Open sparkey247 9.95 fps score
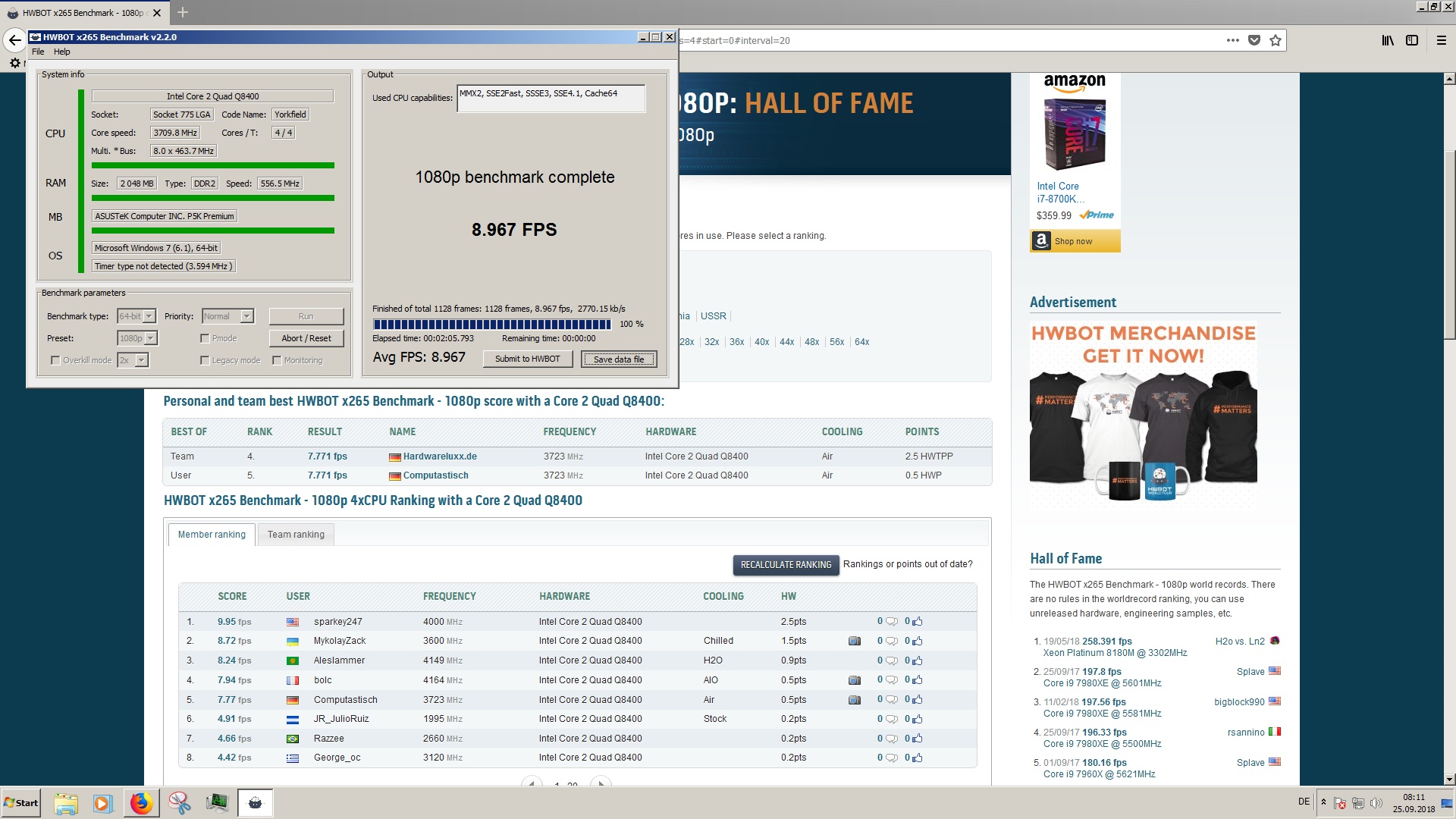This screenshot has height=819, width=1456. [x=234, y=622]
